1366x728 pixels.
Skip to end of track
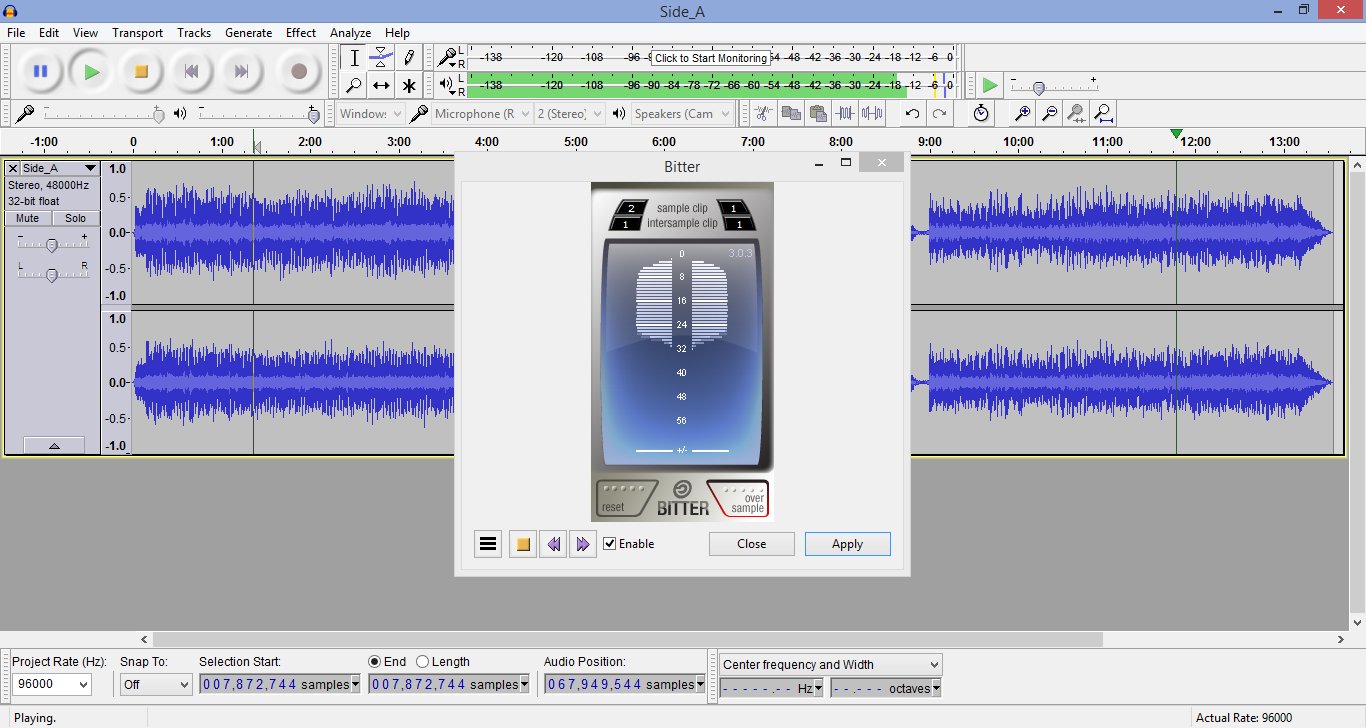pyautogui.click(x=241, y=71)
